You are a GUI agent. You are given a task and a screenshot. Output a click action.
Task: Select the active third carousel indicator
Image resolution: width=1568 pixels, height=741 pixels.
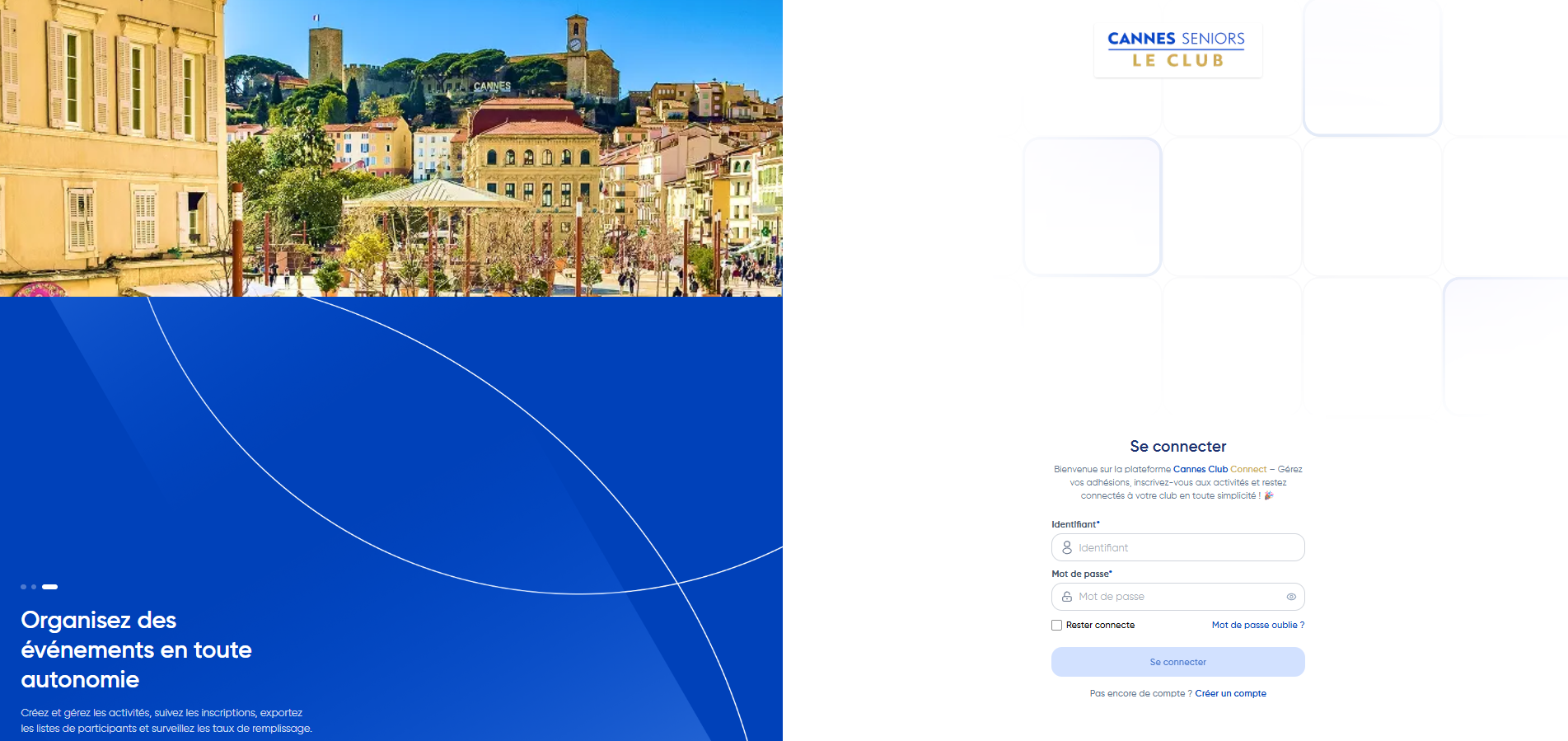[49, 587]
